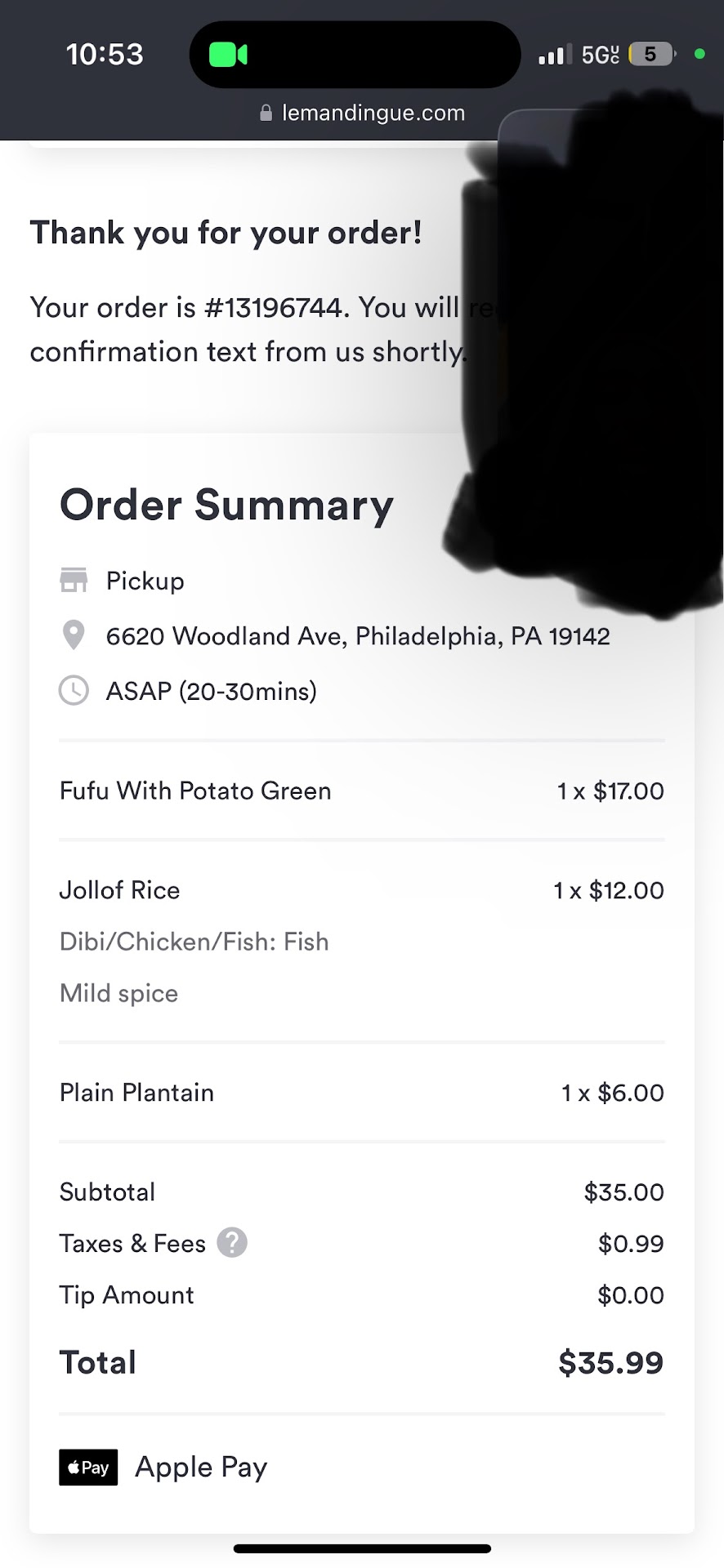The height and width of the screenshot is (1568, 724).
Task: Tap the battery indicator in status bar
Action: [x=651, y=55]
